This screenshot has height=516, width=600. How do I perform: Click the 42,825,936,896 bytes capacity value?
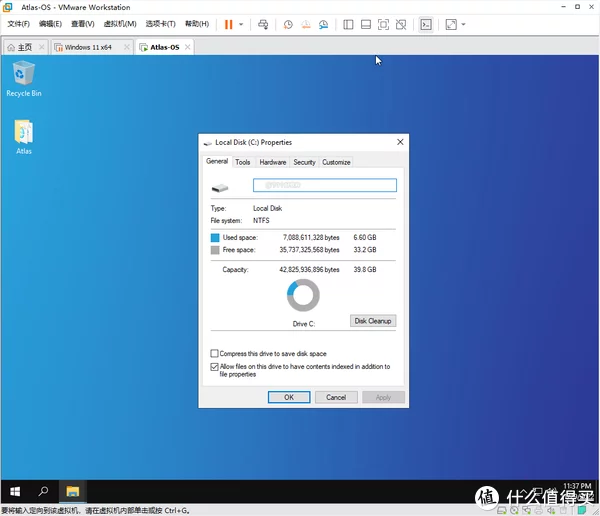point(309,269)
